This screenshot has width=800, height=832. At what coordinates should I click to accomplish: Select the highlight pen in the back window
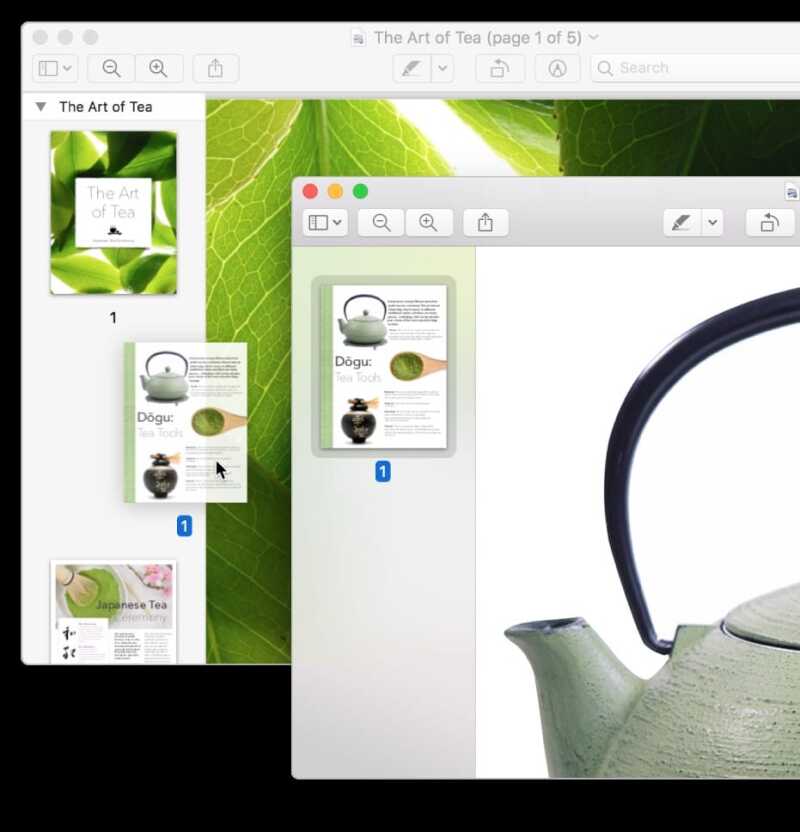(410, 68)
